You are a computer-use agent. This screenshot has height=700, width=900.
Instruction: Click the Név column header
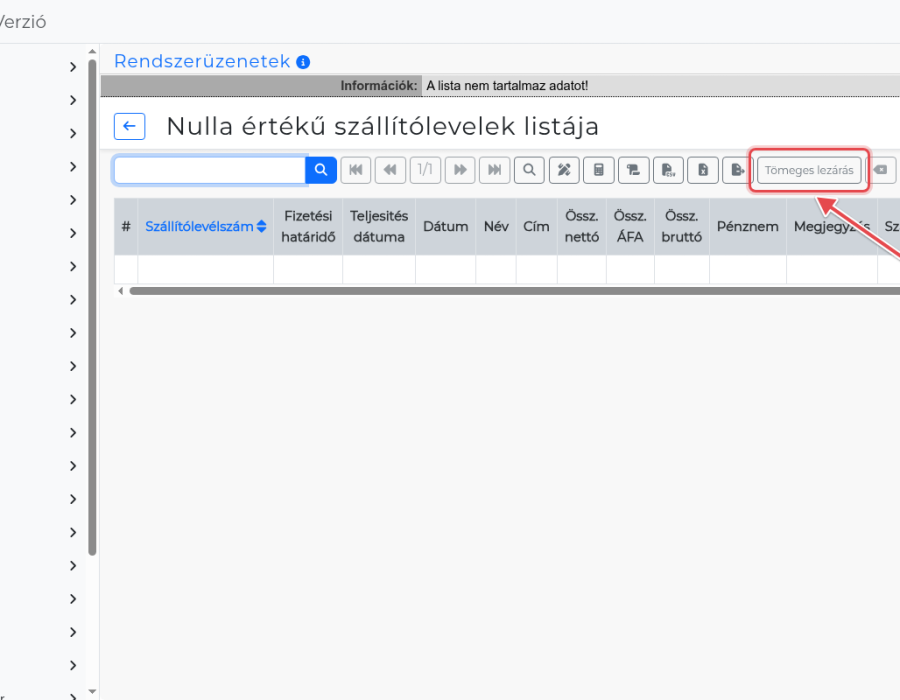tap(496, 227)
